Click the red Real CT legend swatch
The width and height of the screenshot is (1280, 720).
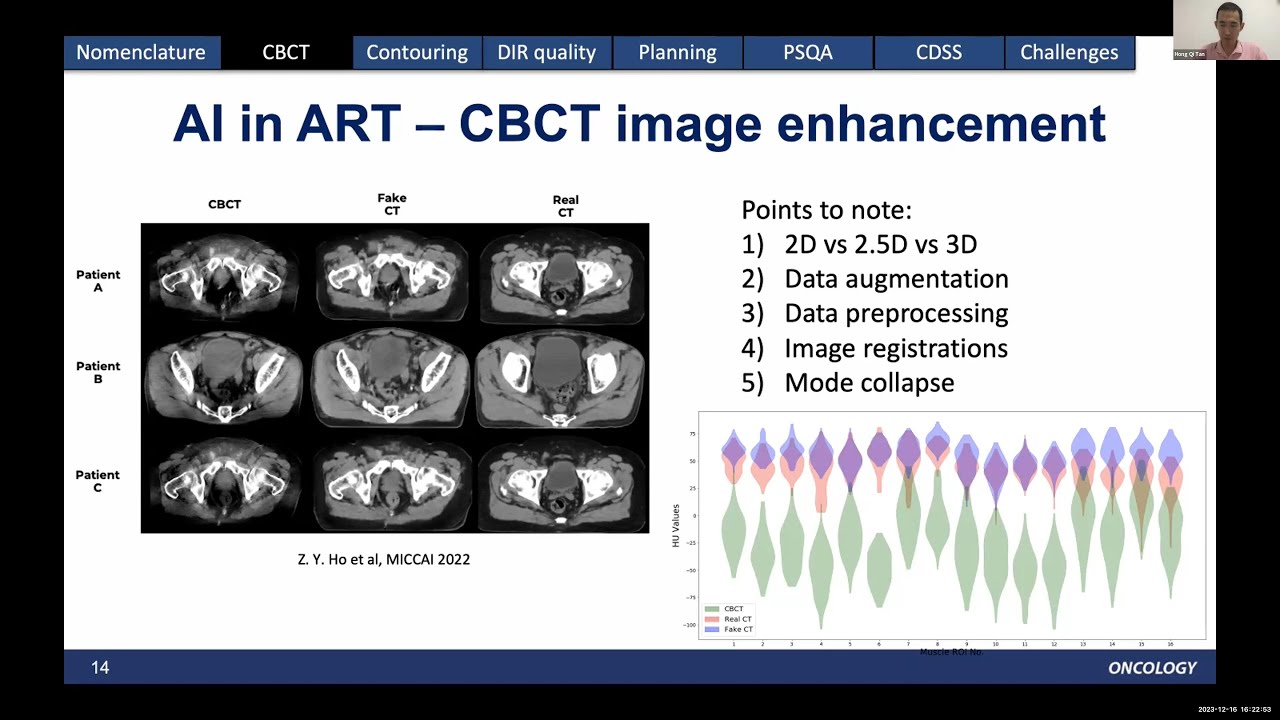[712, 619]
